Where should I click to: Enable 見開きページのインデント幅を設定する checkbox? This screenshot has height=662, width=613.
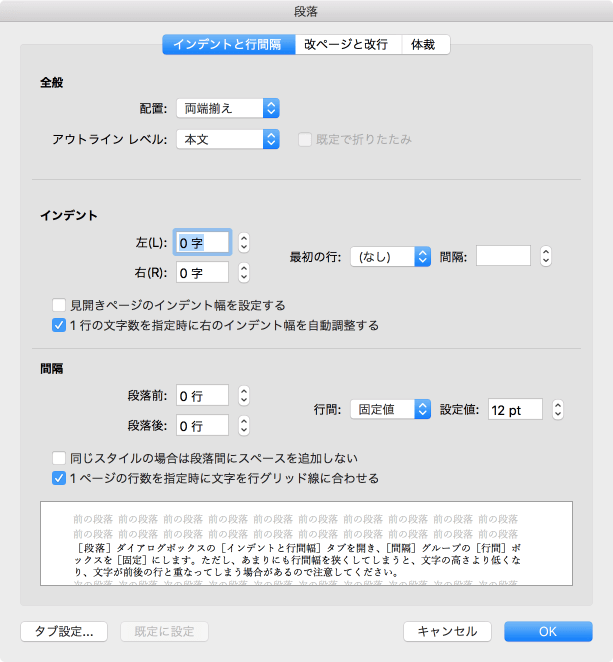[x=59, y=305]
